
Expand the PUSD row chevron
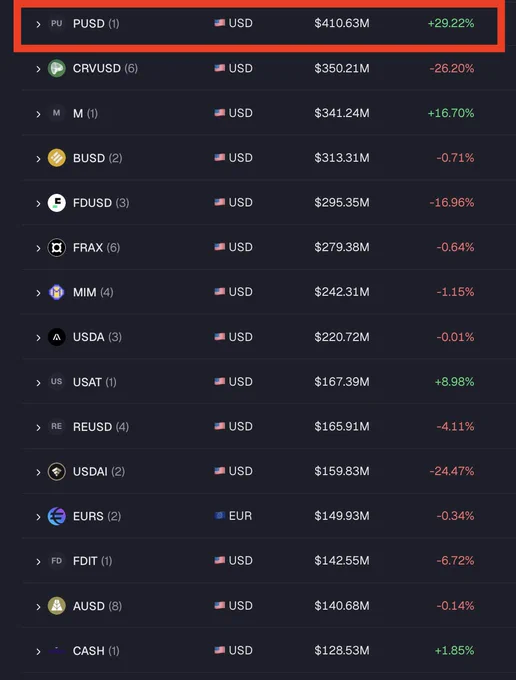38,24
